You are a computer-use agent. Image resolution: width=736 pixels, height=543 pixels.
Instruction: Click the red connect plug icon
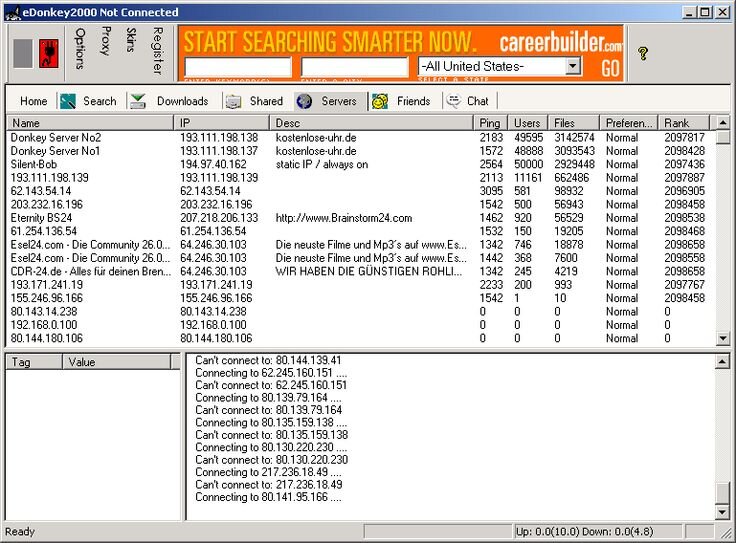click(x=48, y=54)
